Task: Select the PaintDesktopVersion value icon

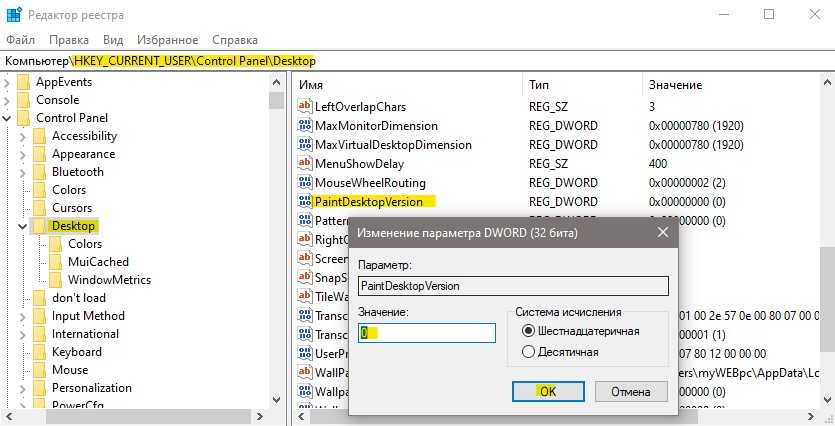Action: (305, 202)
